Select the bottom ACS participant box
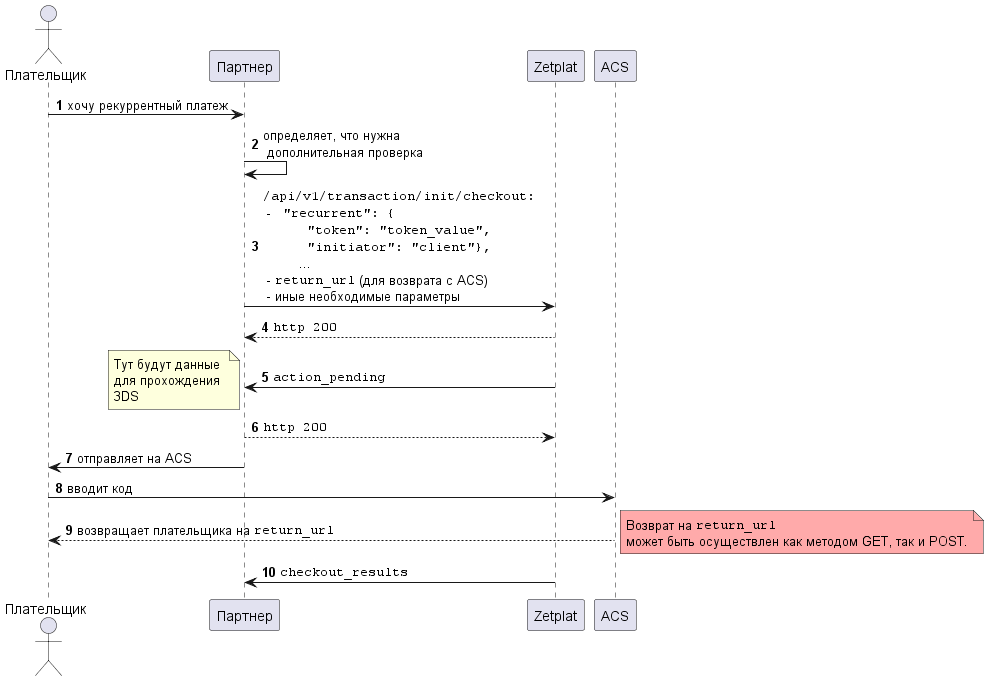 pyautogui.click(x=614, y=615)
